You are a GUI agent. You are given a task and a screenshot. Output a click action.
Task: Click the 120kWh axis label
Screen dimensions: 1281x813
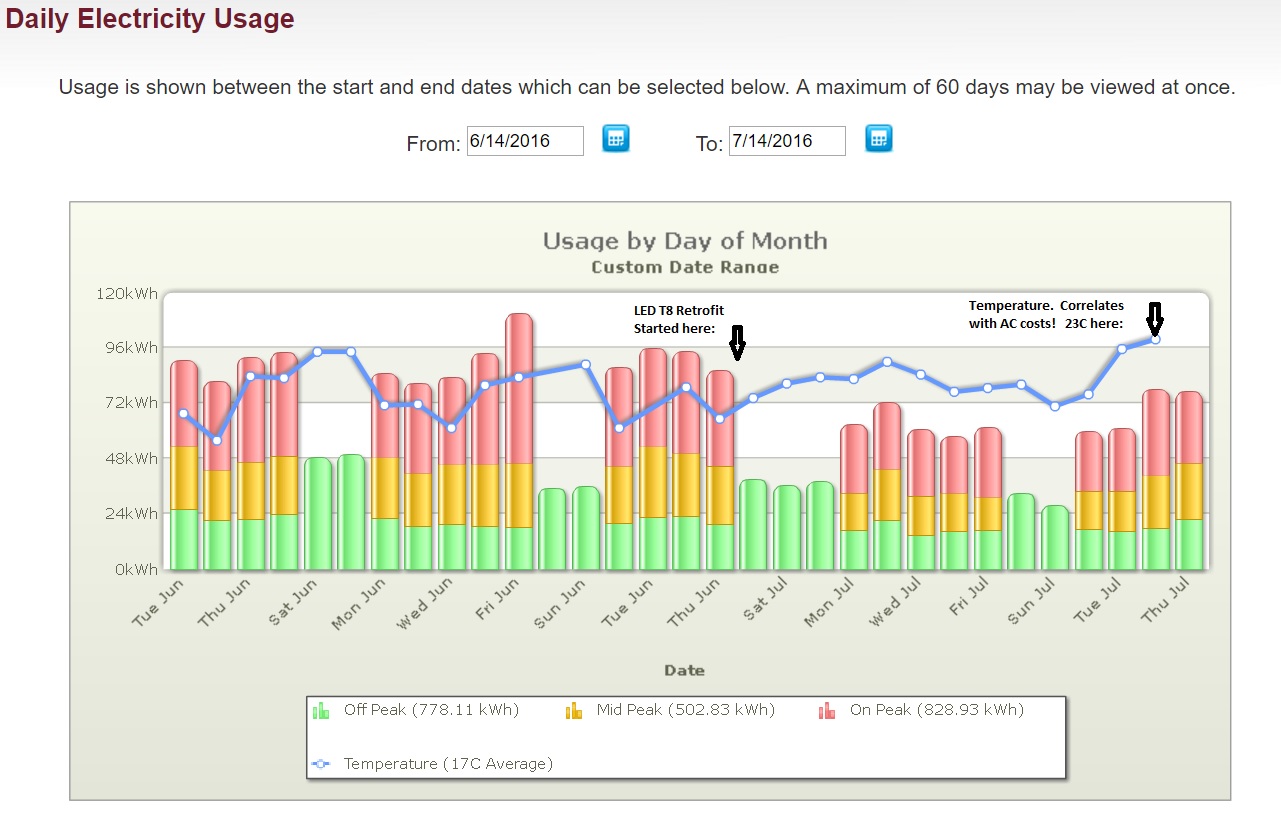127,293
